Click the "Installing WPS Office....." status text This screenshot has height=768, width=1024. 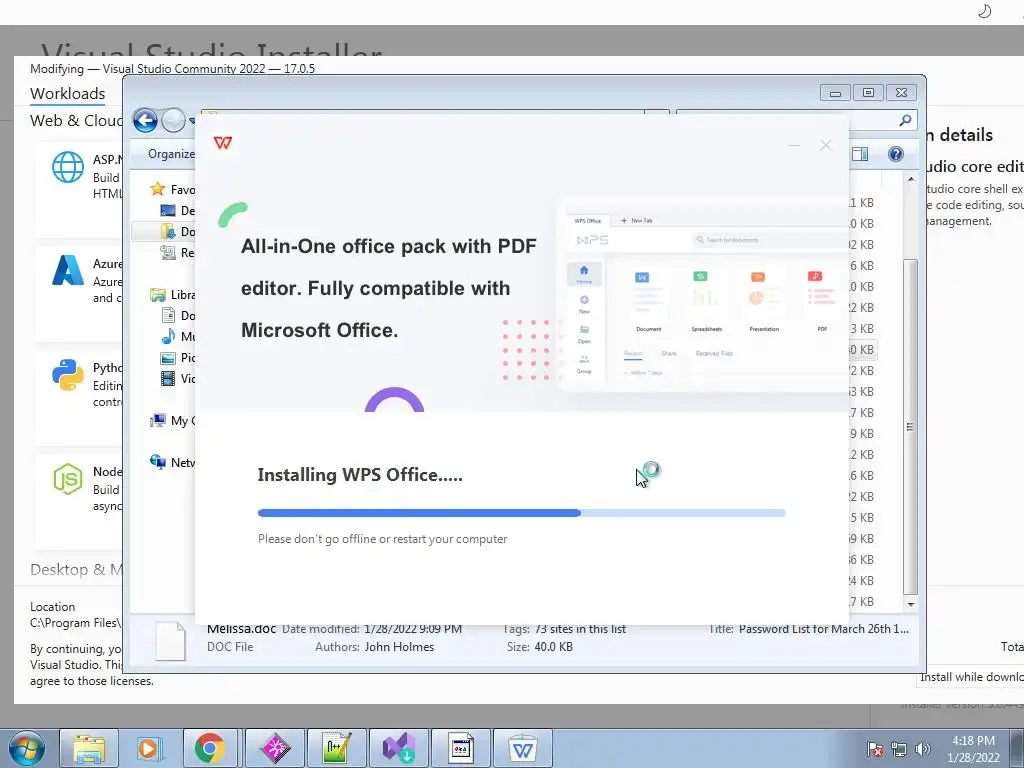360,475
